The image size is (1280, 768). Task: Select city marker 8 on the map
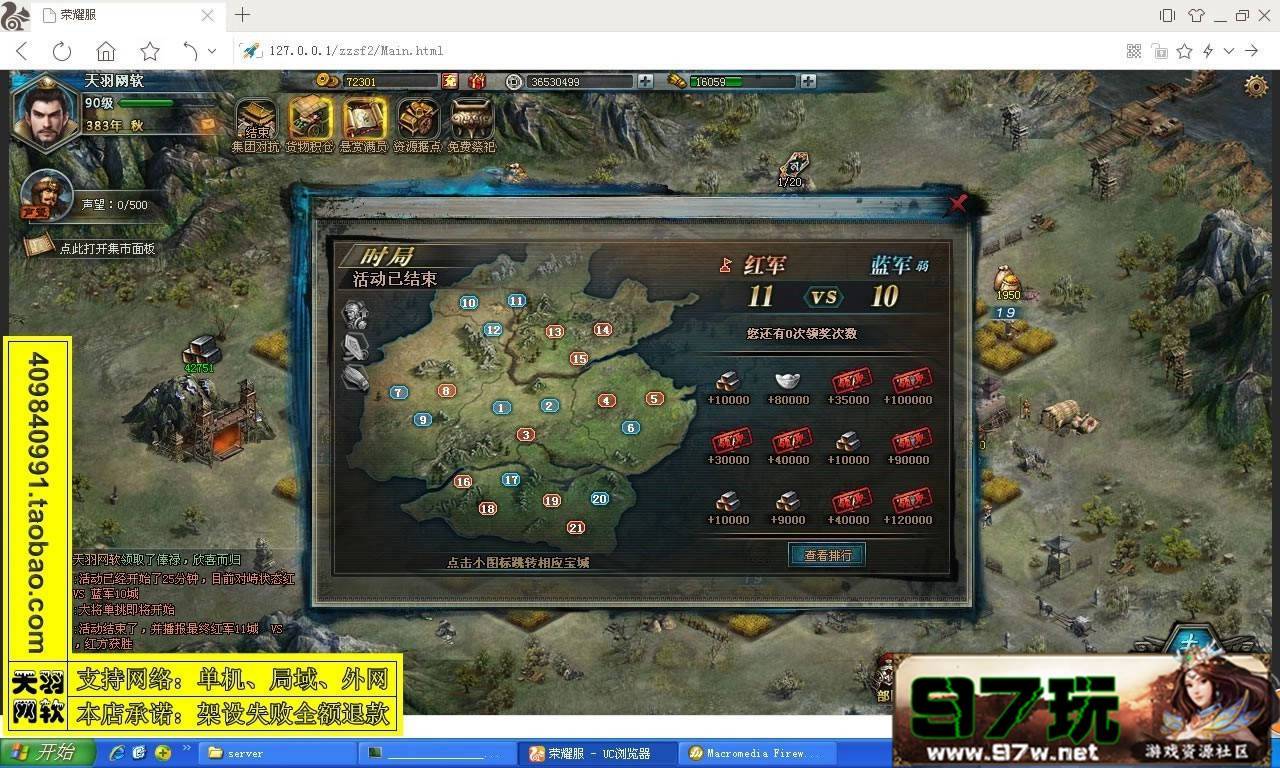[x=446, y=391]
